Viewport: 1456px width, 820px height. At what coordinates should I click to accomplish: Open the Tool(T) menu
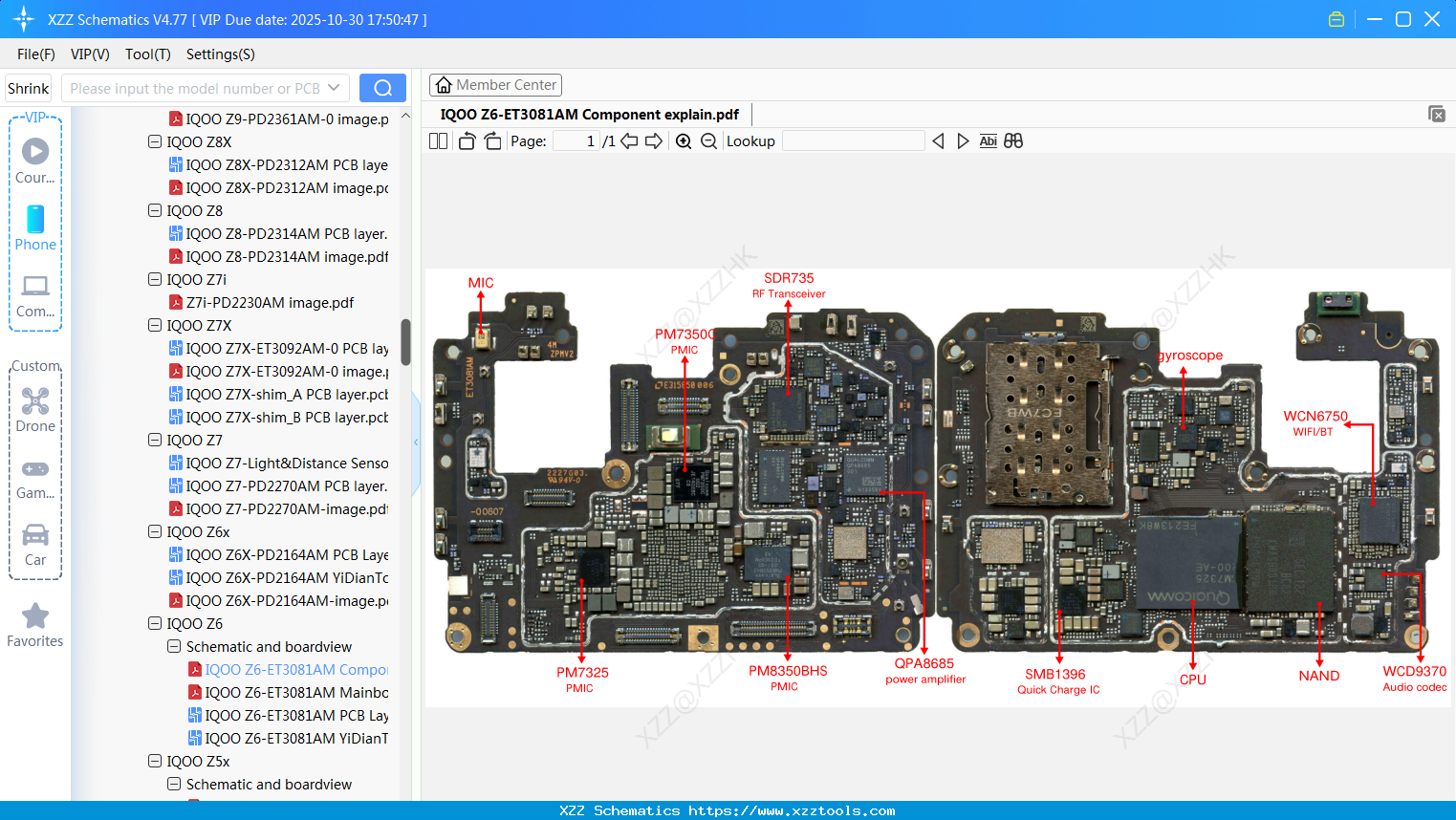(147, 54)
